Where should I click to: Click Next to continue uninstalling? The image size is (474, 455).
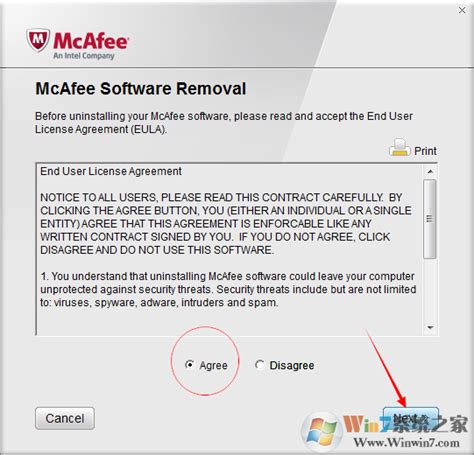[411, 418]
